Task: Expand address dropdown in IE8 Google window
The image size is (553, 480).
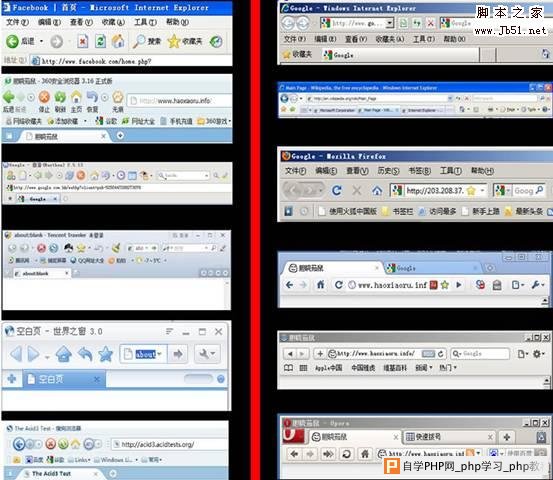Action: [389, 23]
